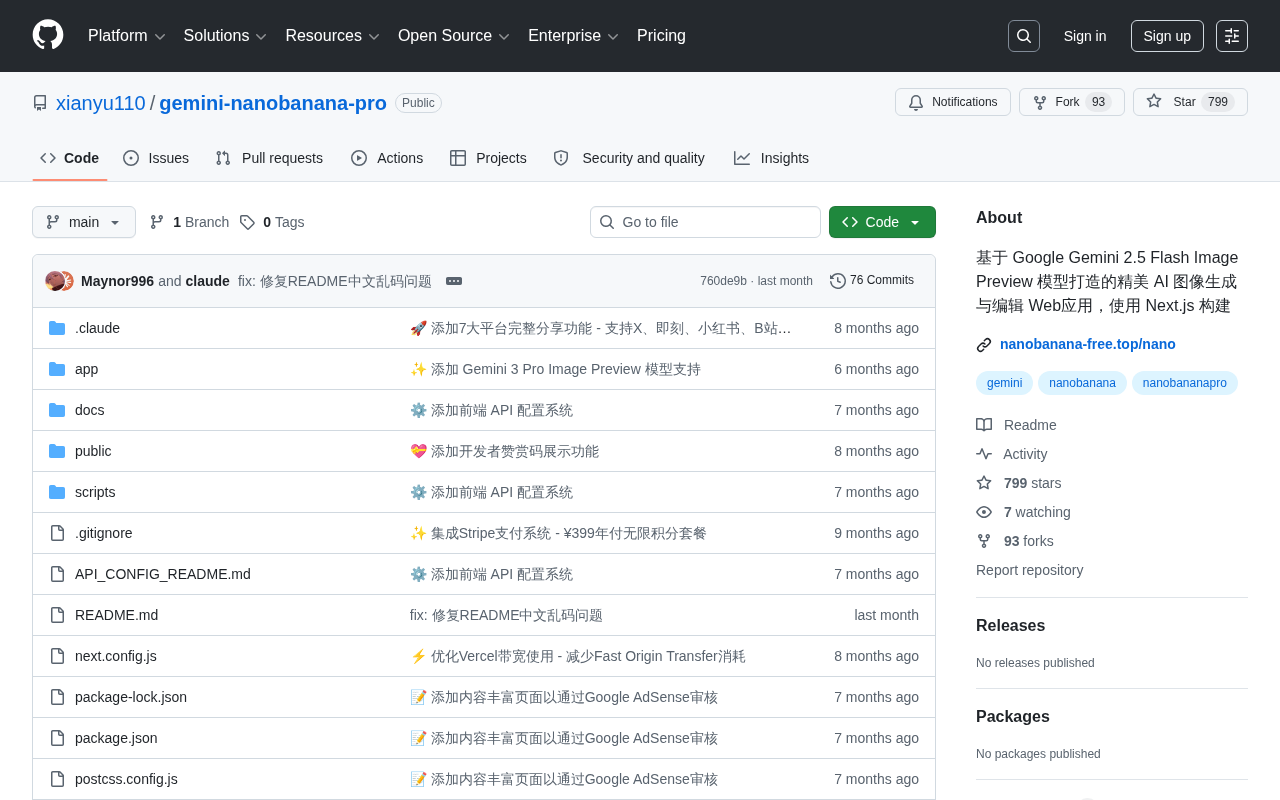
Task: Click the tag icon next to 0 Tags
Action: coord(247,222)
